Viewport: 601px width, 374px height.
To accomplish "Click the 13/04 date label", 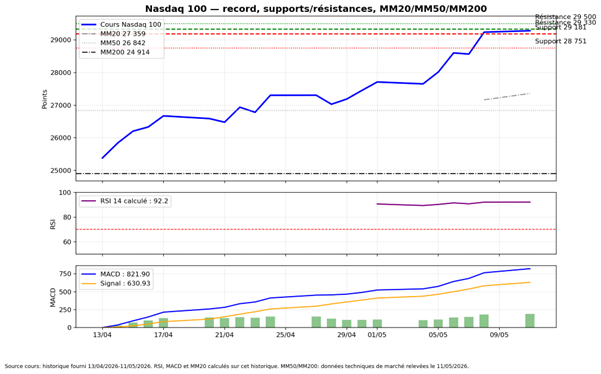I will pyautogui.click(x=102, y=335).
